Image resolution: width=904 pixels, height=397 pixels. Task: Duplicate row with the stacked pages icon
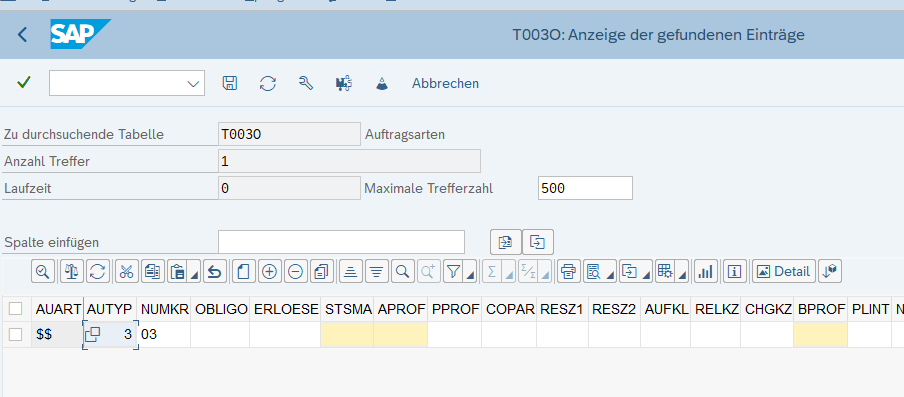click(322, 271)
